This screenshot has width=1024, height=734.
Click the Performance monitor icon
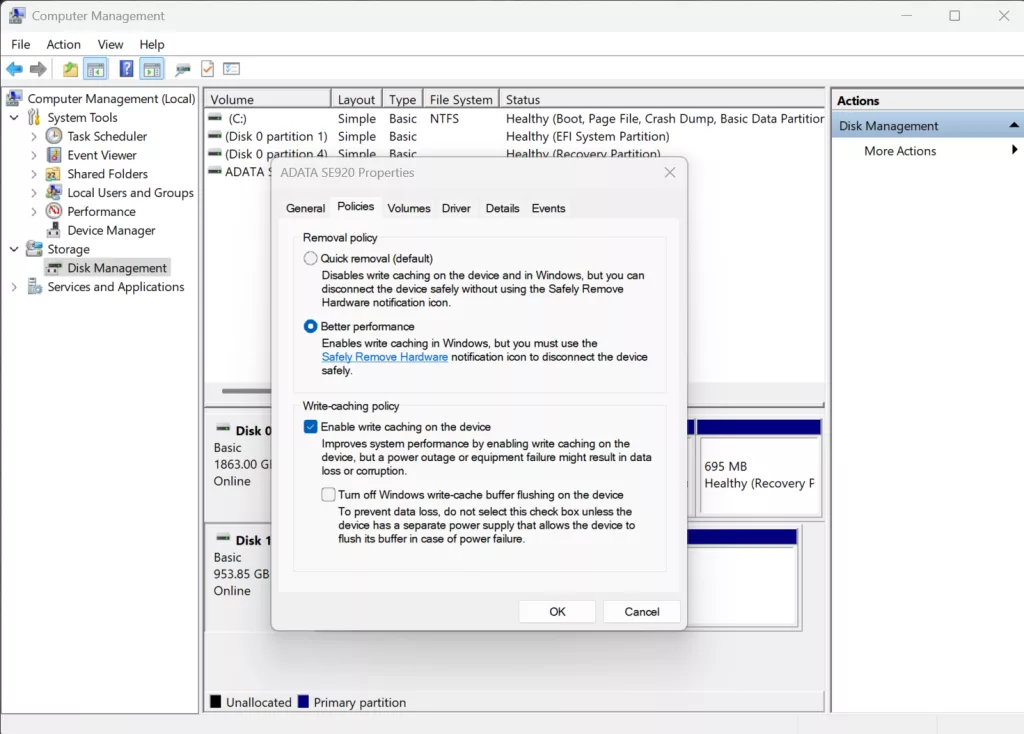[x=54, y=211]
